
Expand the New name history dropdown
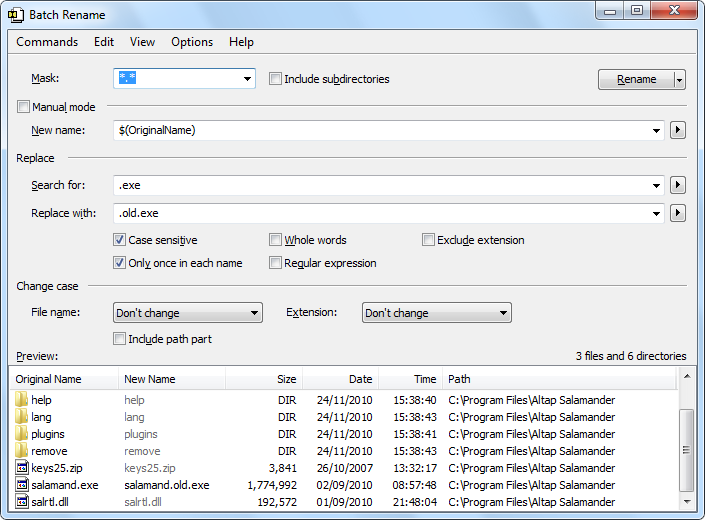pyautogui.click(x=656, y=130)
